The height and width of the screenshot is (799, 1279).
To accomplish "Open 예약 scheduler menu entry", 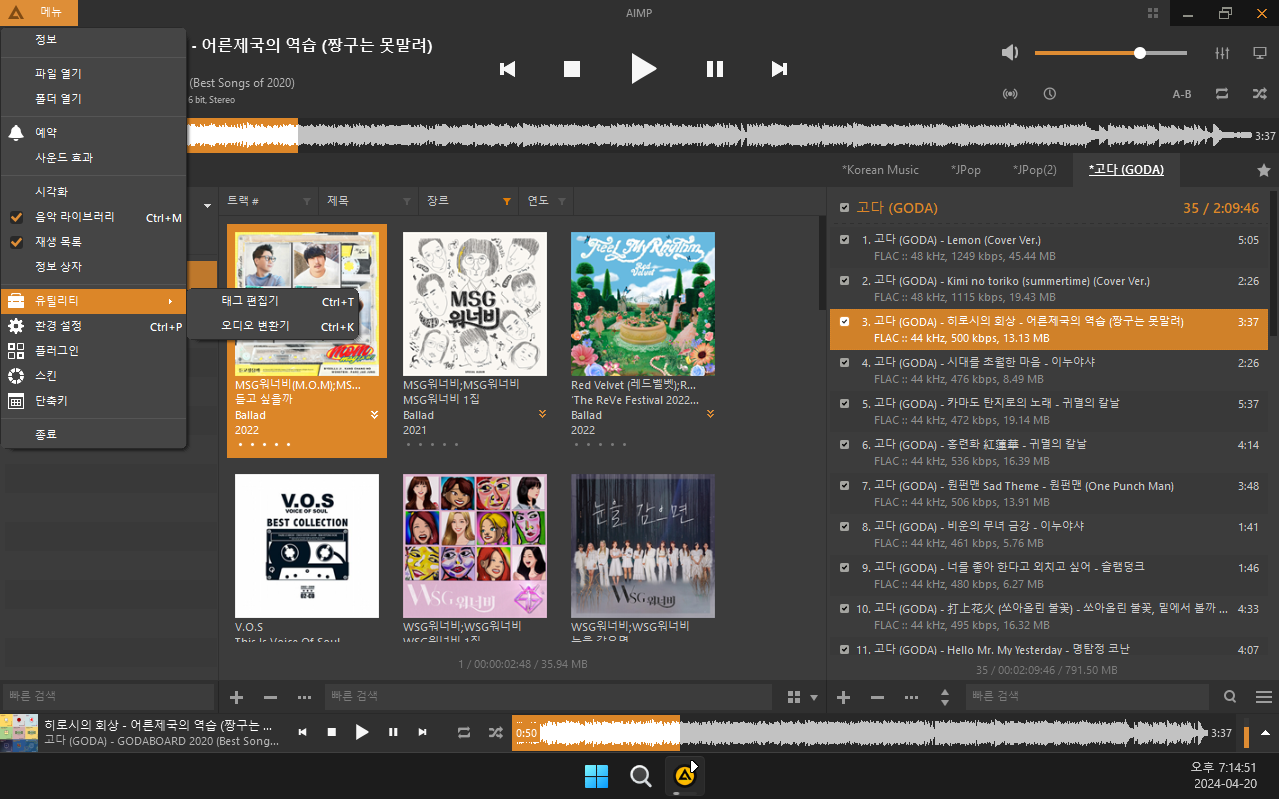I will coord(93,133).
